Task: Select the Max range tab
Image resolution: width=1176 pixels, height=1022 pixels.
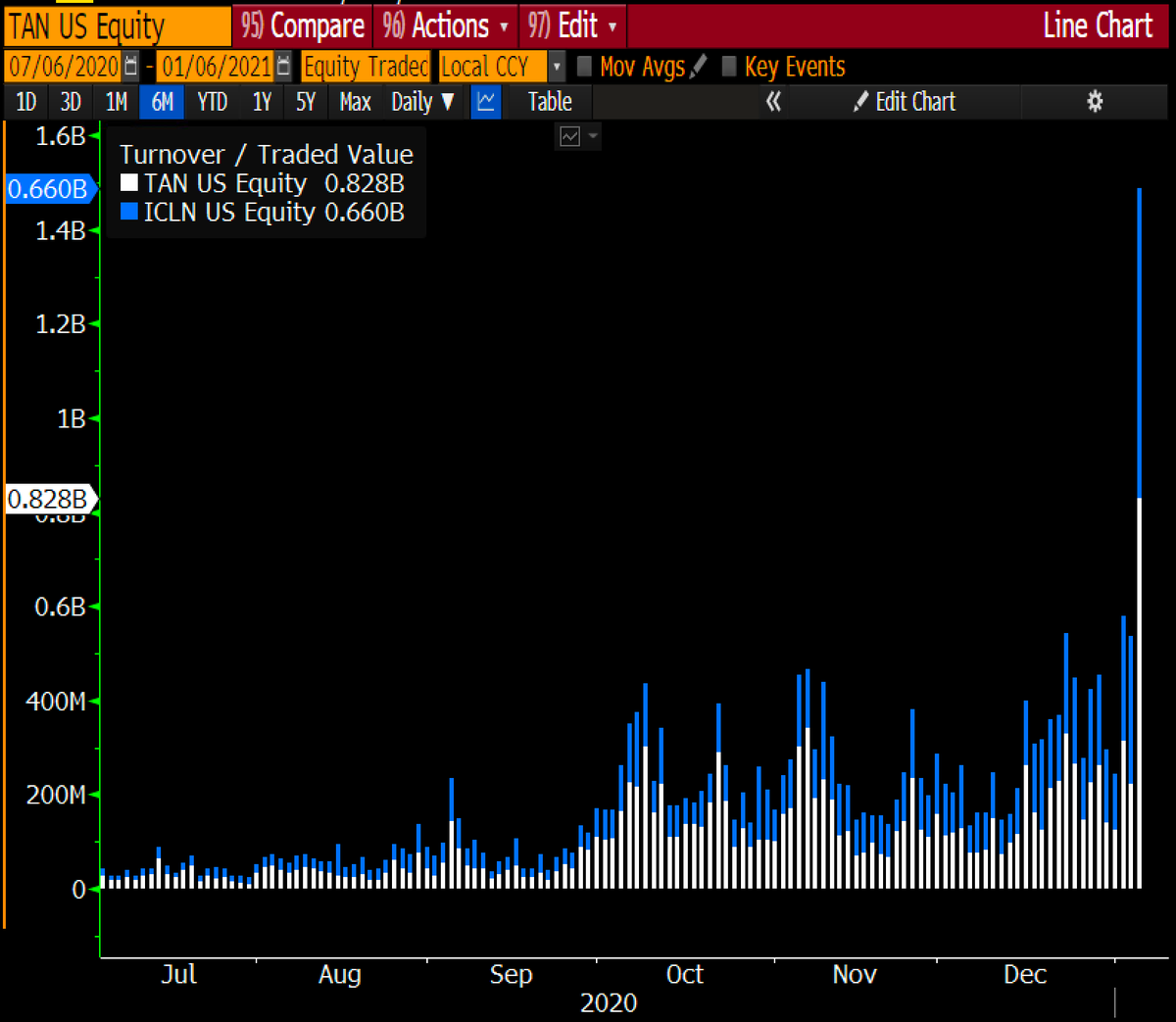Action: click(355, 102)
